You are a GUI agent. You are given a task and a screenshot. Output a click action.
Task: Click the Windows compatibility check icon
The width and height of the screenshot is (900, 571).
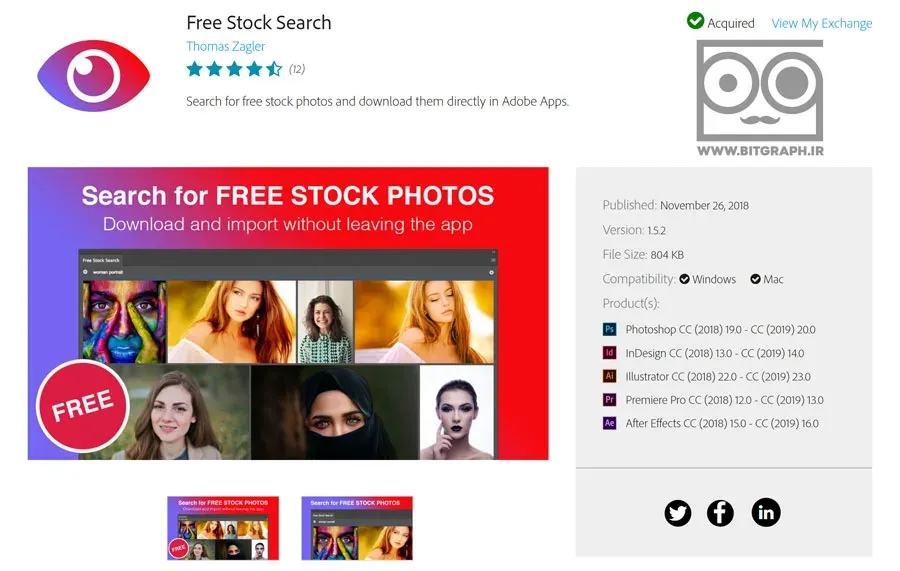pos(684,279)
